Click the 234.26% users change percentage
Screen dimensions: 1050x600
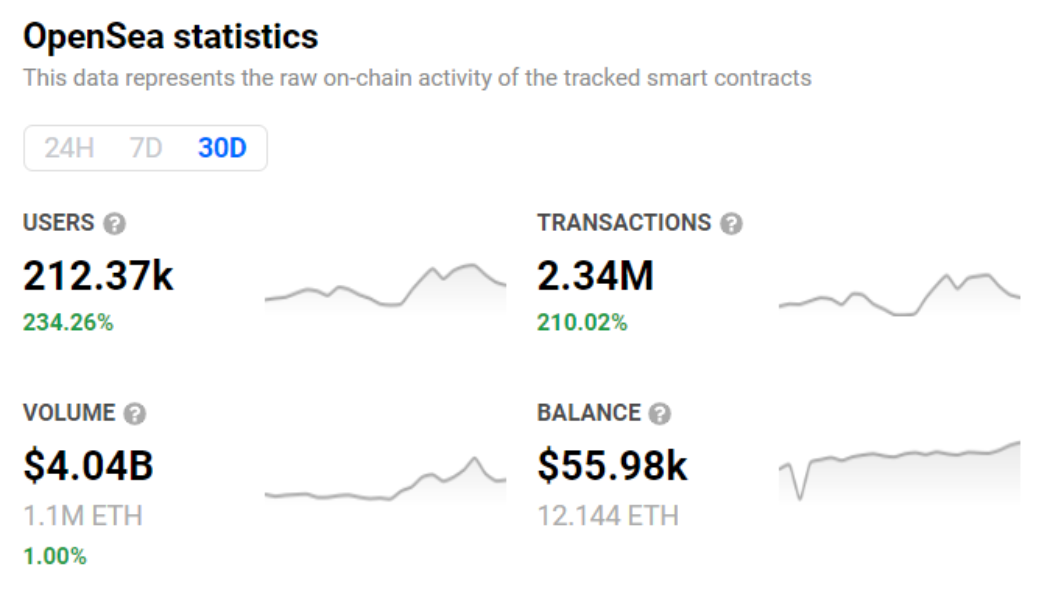coord(68,323)
